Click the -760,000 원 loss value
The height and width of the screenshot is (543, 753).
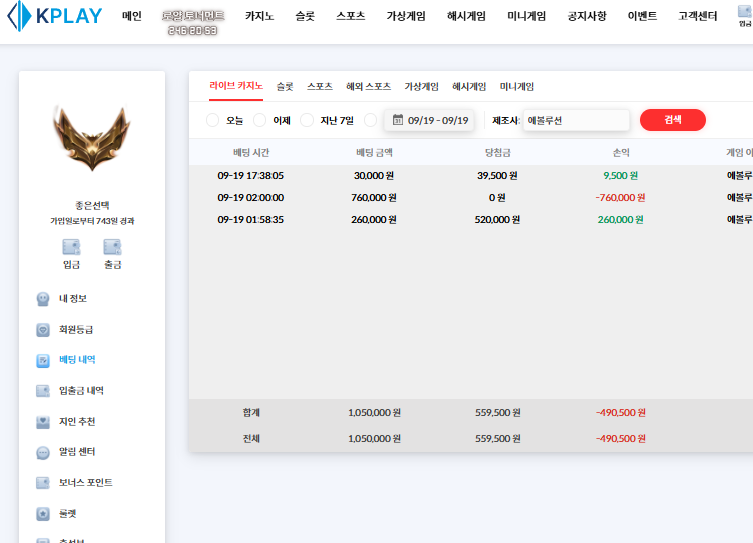[x=620, y=197]
